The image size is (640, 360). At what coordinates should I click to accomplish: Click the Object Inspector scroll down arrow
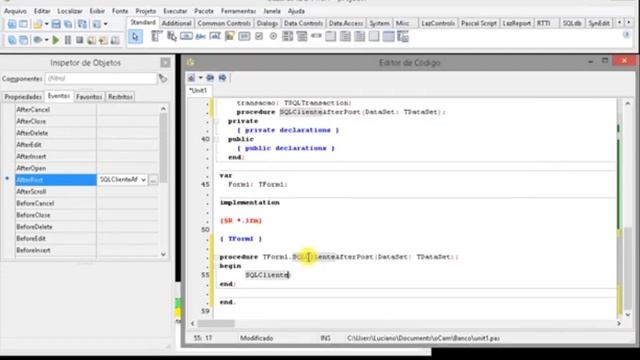(x=163, y=254)
